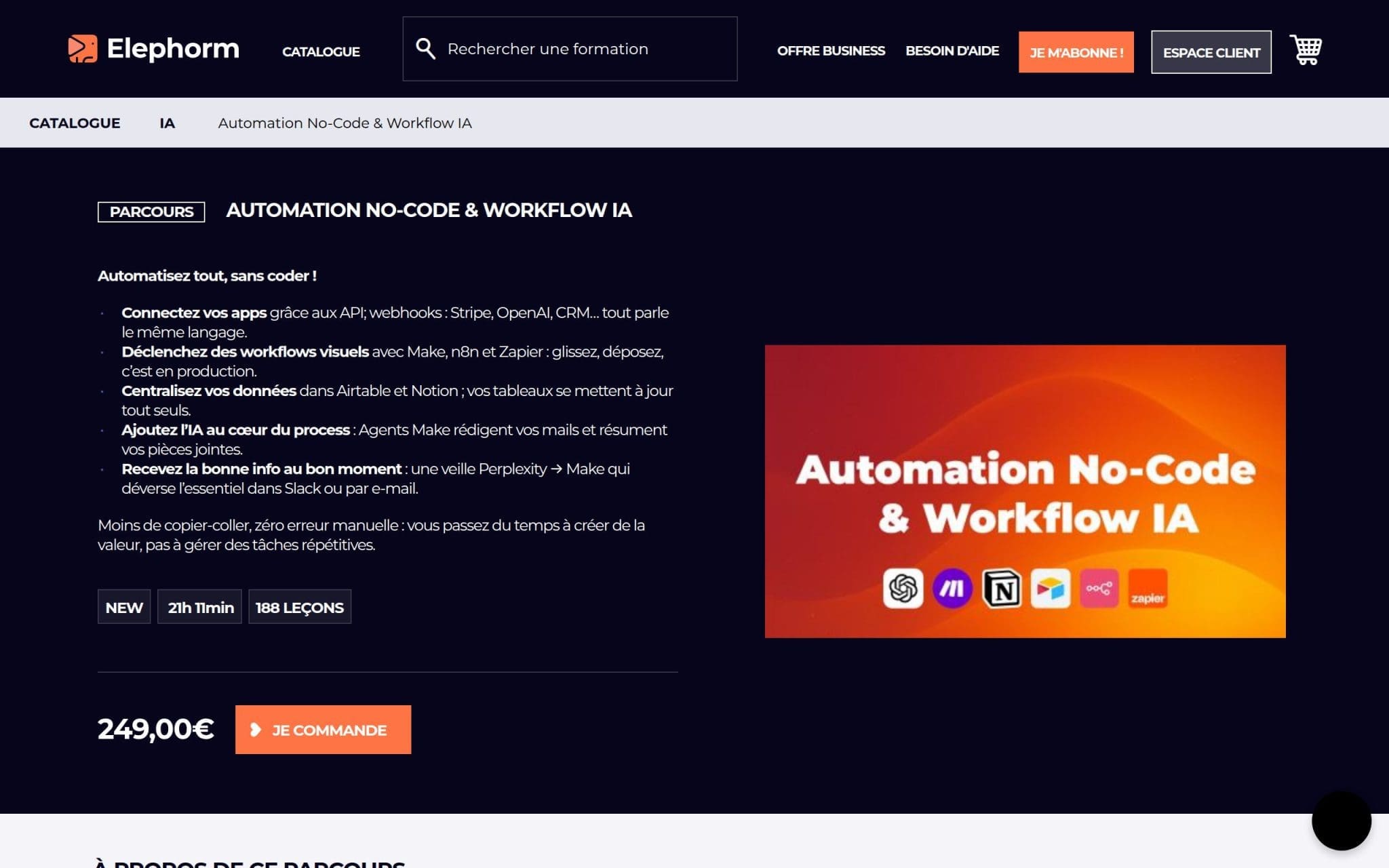This screenshot has width=1389, height=868.
Task: Click 'Recevez la bonne info au bon moment'
Action: [261, 469]
